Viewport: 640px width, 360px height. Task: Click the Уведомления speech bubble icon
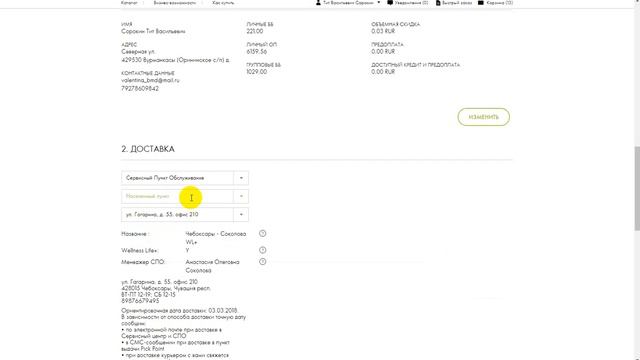point(390,2)
